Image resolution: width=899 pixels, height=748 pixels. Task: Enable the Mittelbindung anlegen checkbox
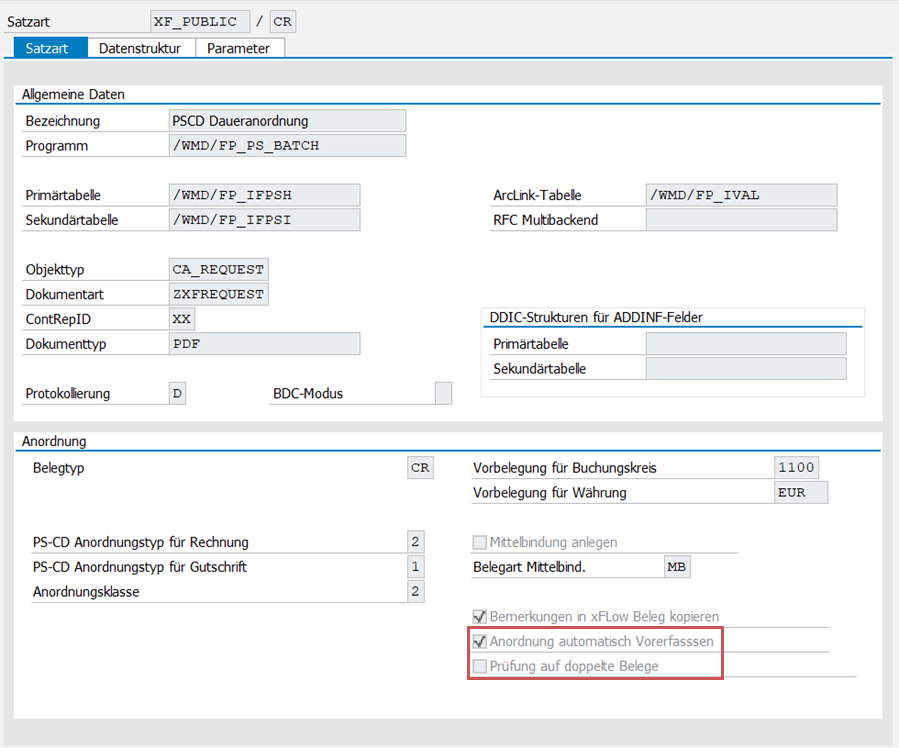tap(479, 541)
